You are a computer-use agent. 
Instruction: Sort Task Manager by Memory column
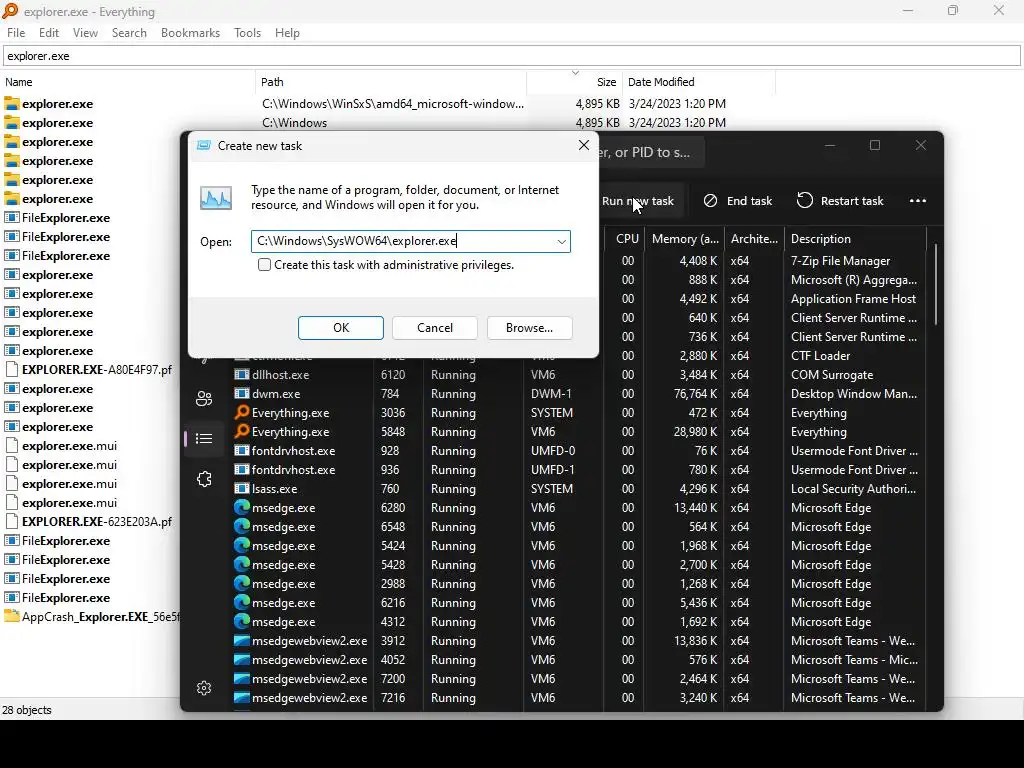684,238
